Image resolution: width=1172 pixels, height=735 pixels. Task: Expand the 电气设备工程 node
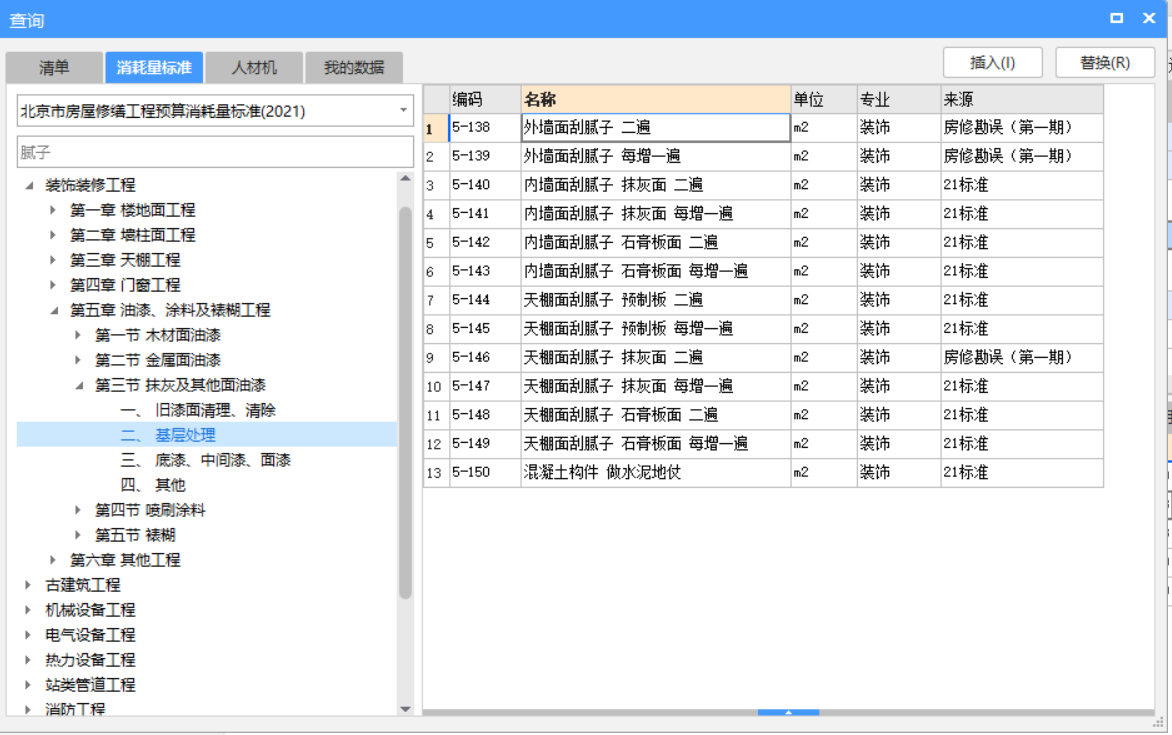28,635
